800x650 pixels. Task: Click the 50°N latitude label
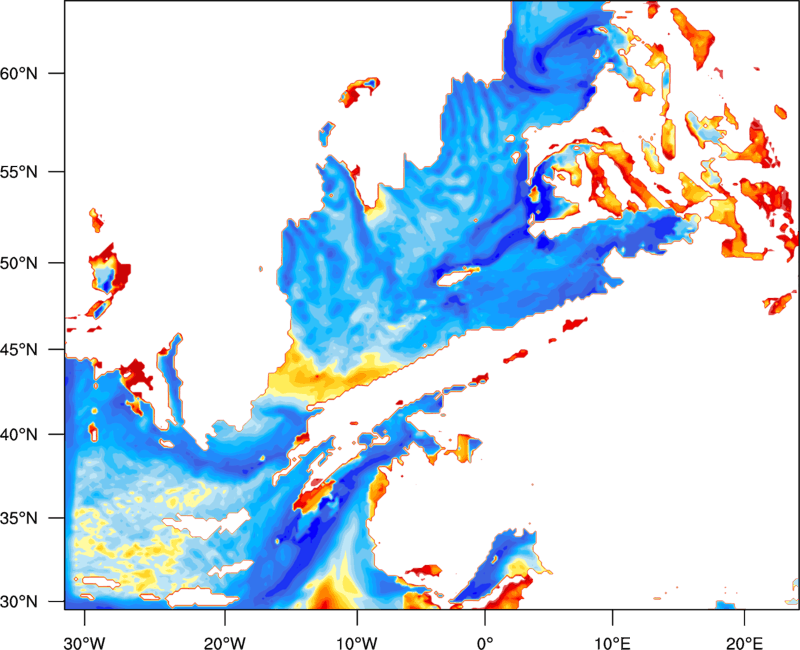pyautogui.click(x=19, y=263)
